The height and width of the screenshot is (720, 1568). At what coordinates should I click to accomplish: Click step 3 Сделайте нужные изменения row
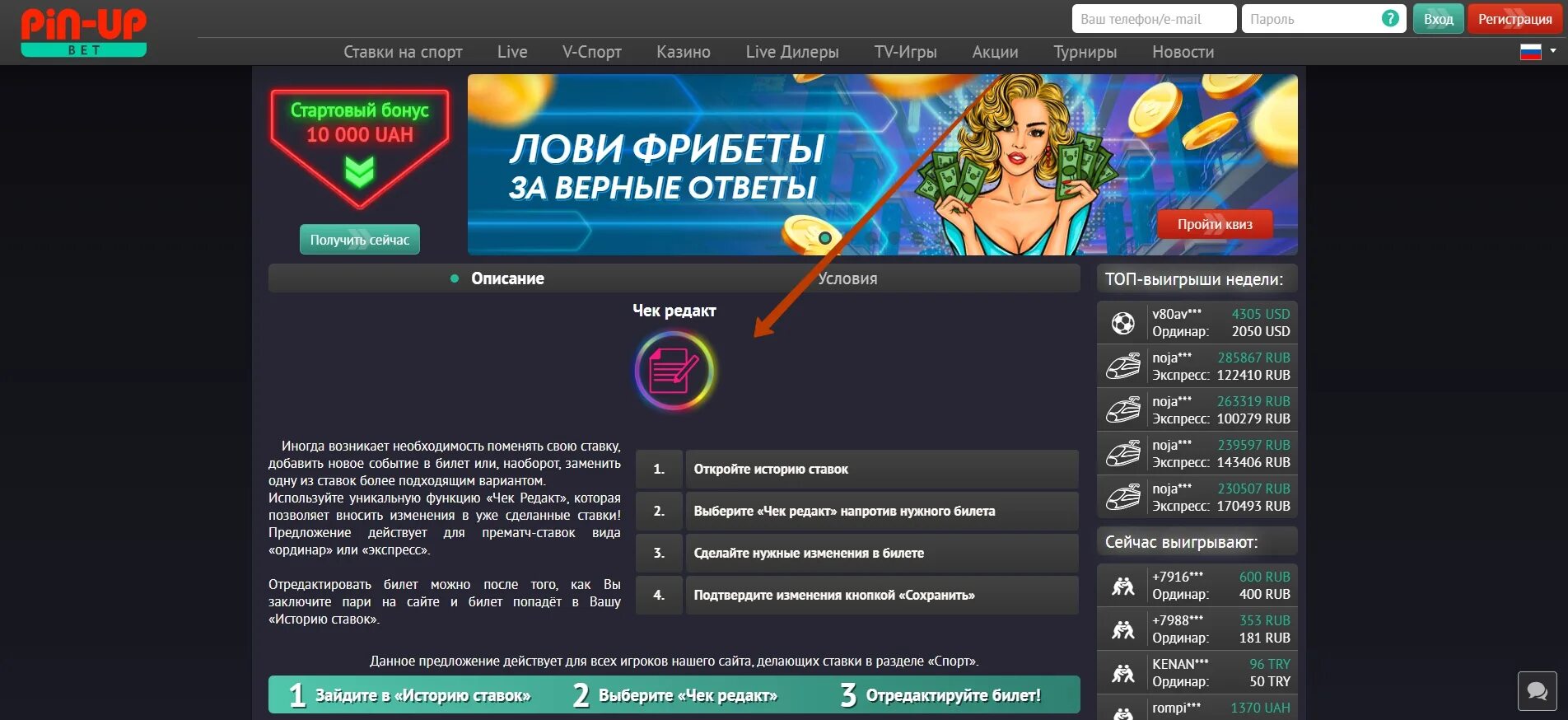click(856, 553)
